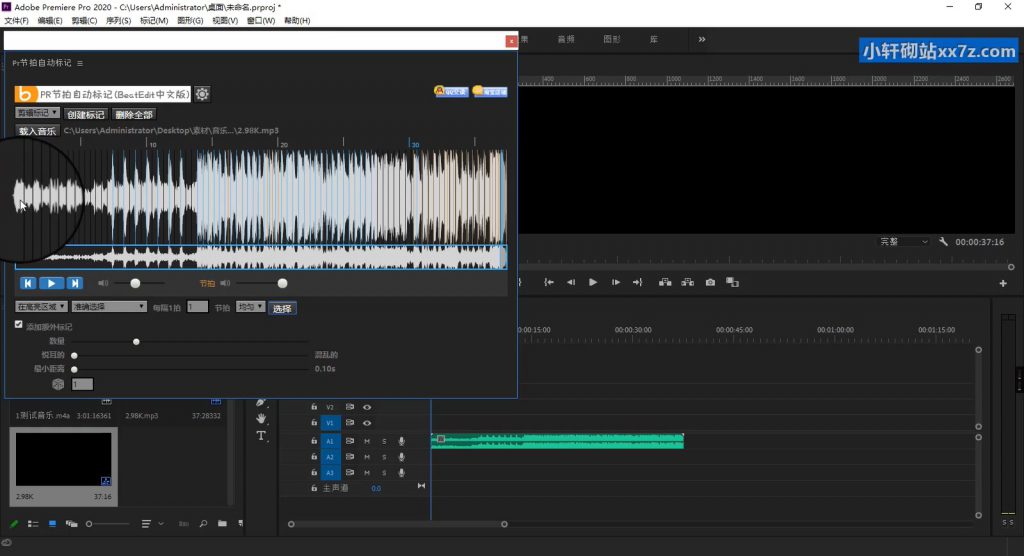Switch project panel to freeform view
Image resolution: width=1024 pixels, height=556 pixels.
click(71, 524)
